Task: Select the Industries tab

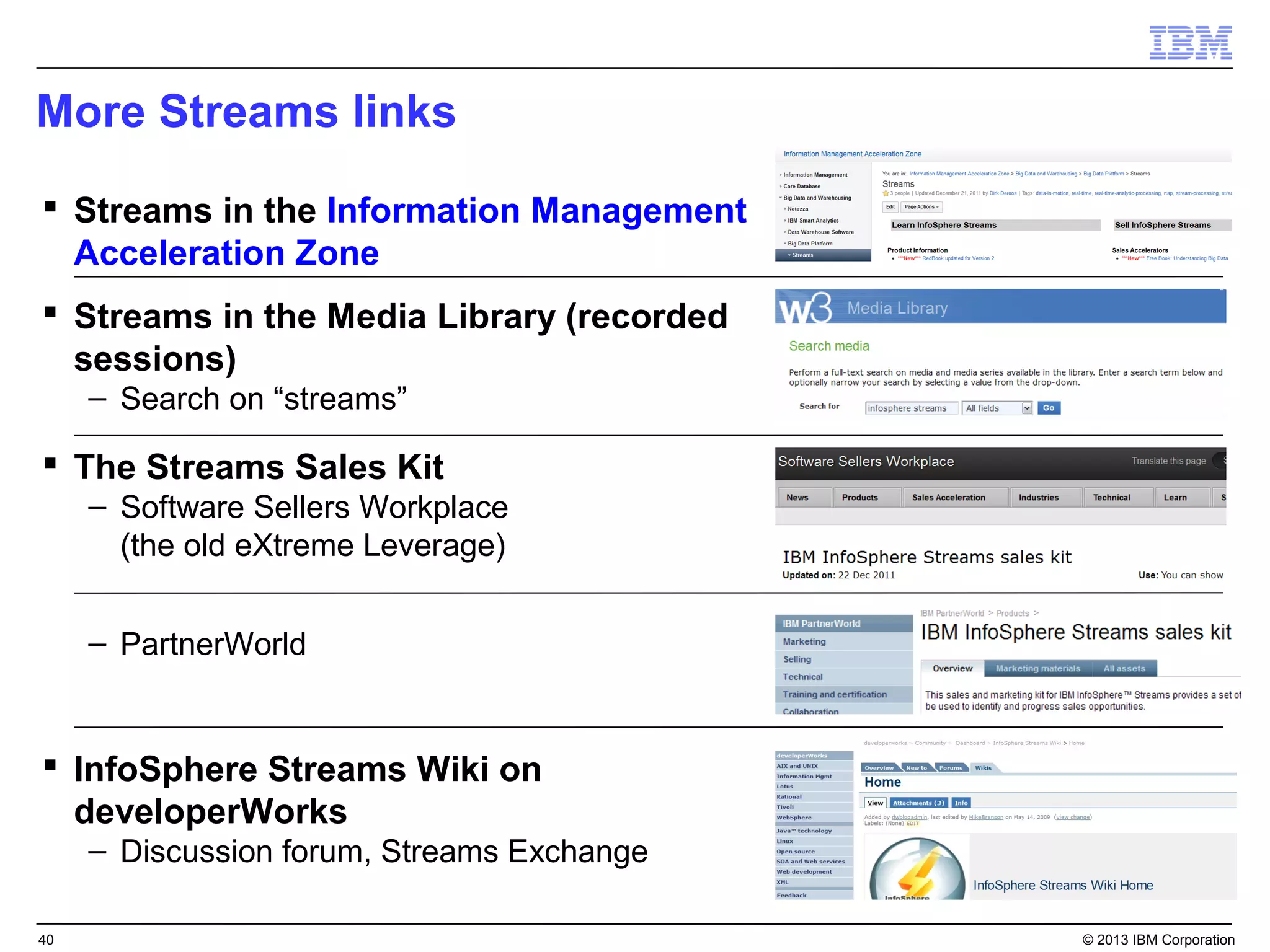Action: pos(1046,497)
